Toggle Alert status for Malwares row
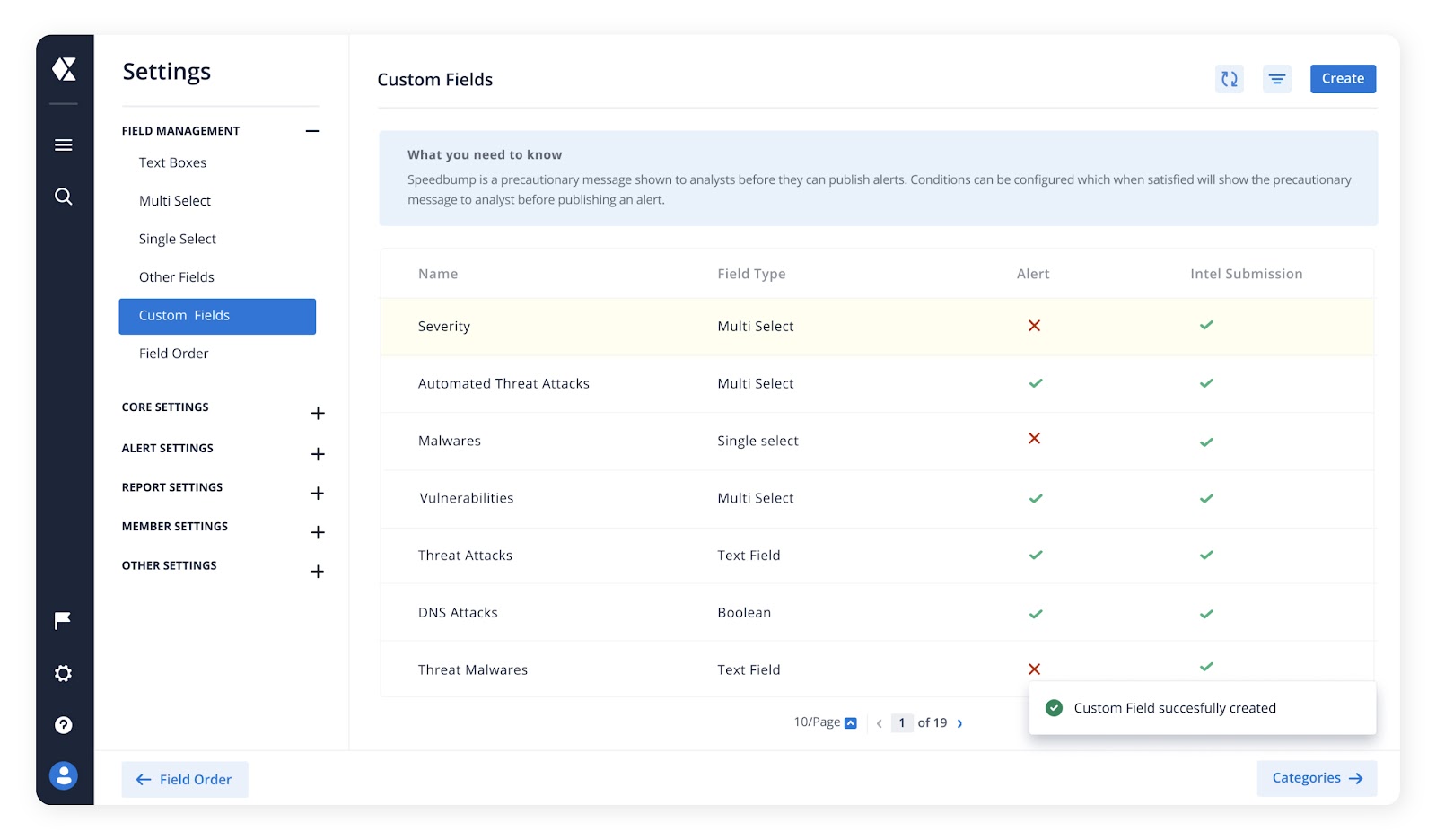The height and width of the screenshot is (840, 1436). click(x=1034, y=439)
